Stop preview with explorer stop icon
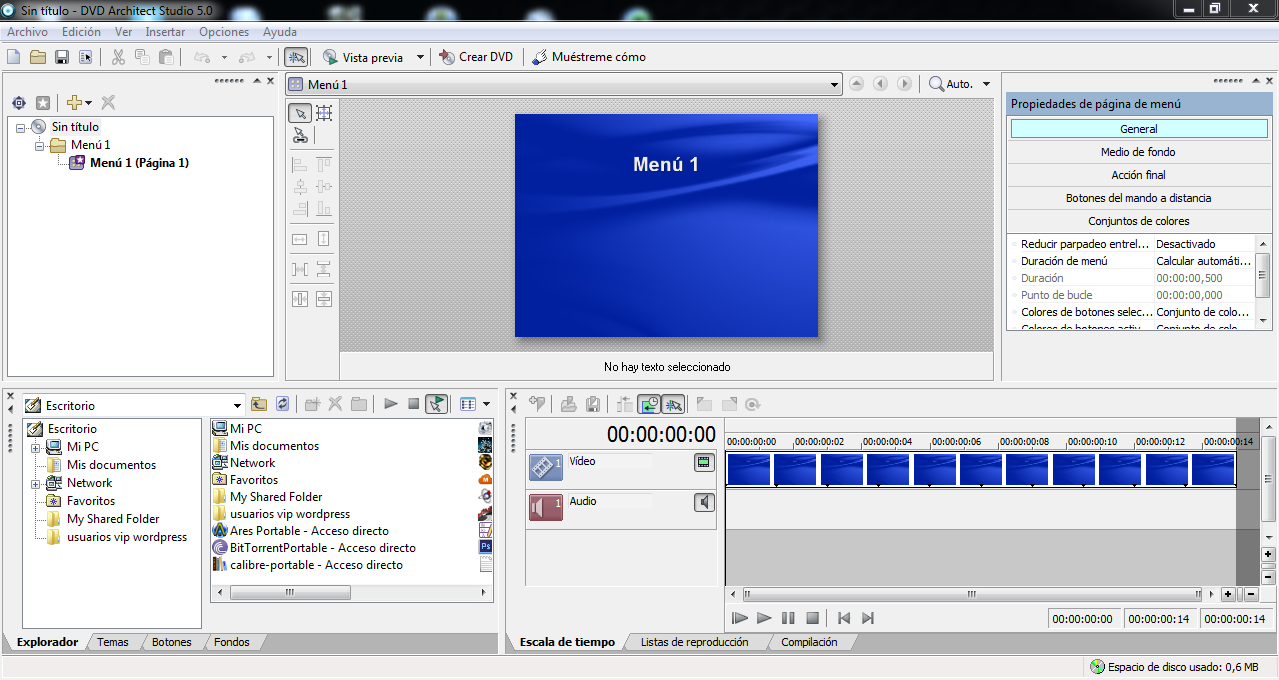The height and width of the screenshot is (680, 1279). click(x=414, y=404)
